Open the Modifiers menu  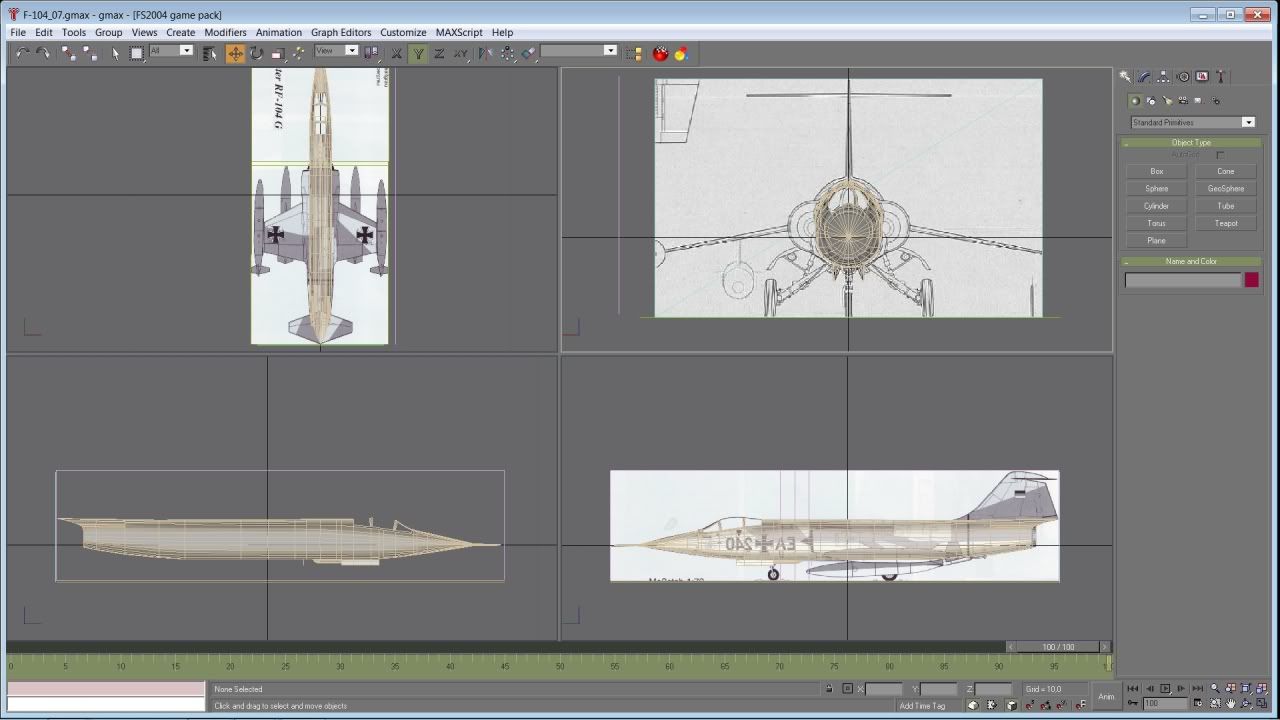pos(225,32)
